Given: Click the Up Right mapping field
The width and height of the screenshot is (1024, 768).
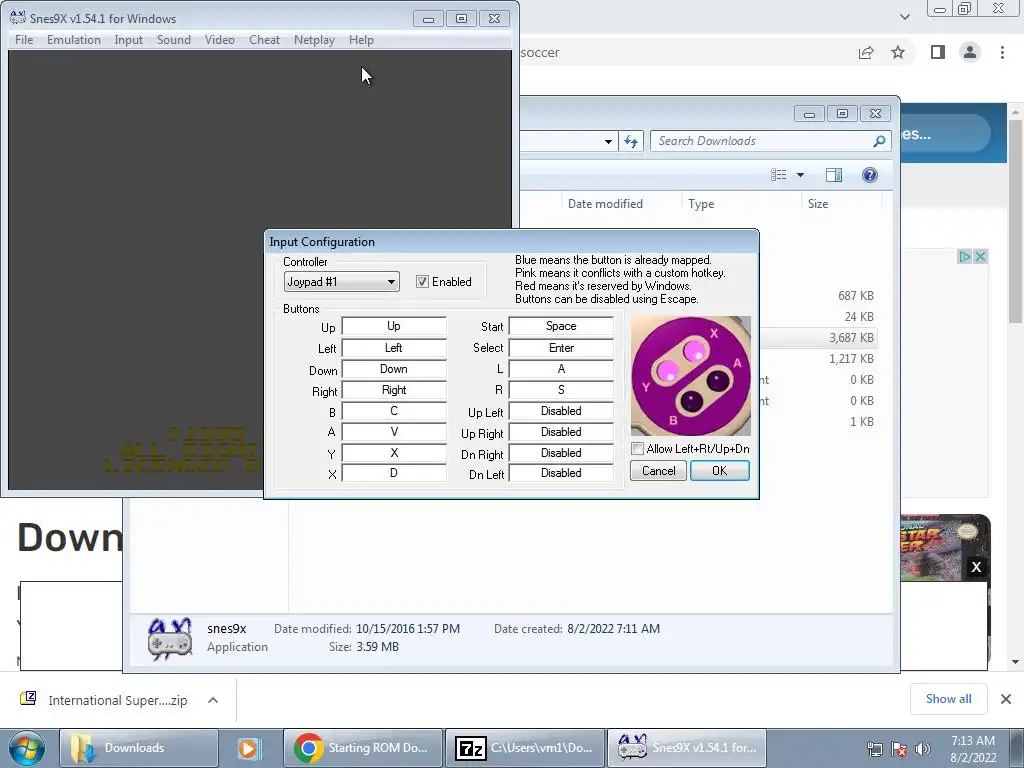Looking at the screenshot, I should click(x=561, y=432).
